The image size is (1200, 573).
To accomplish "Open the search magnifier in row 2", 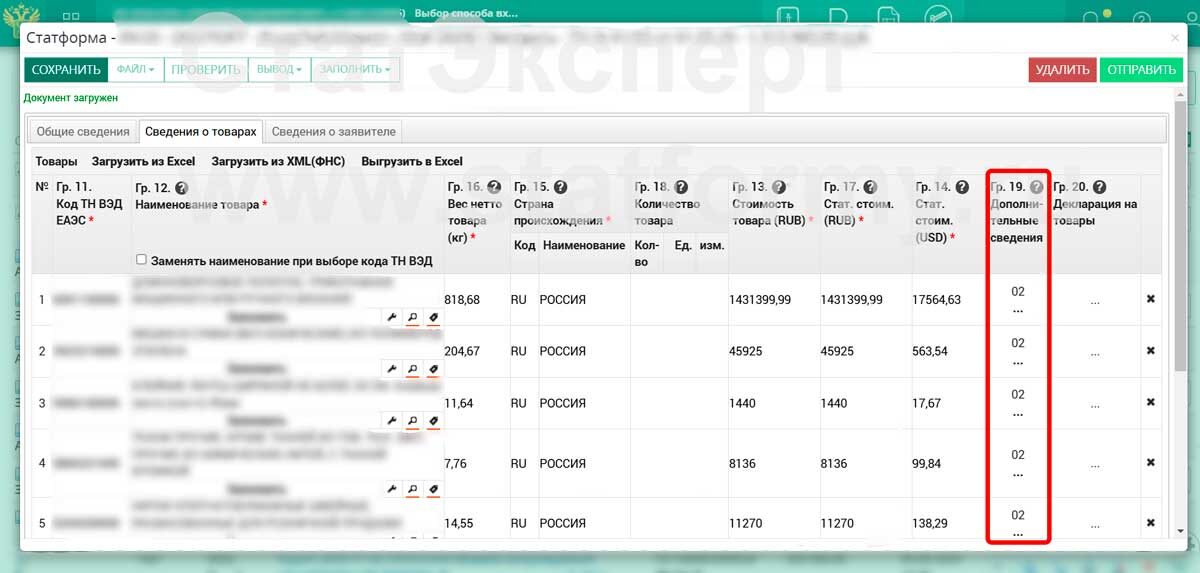I will click(x=412, y=369).
